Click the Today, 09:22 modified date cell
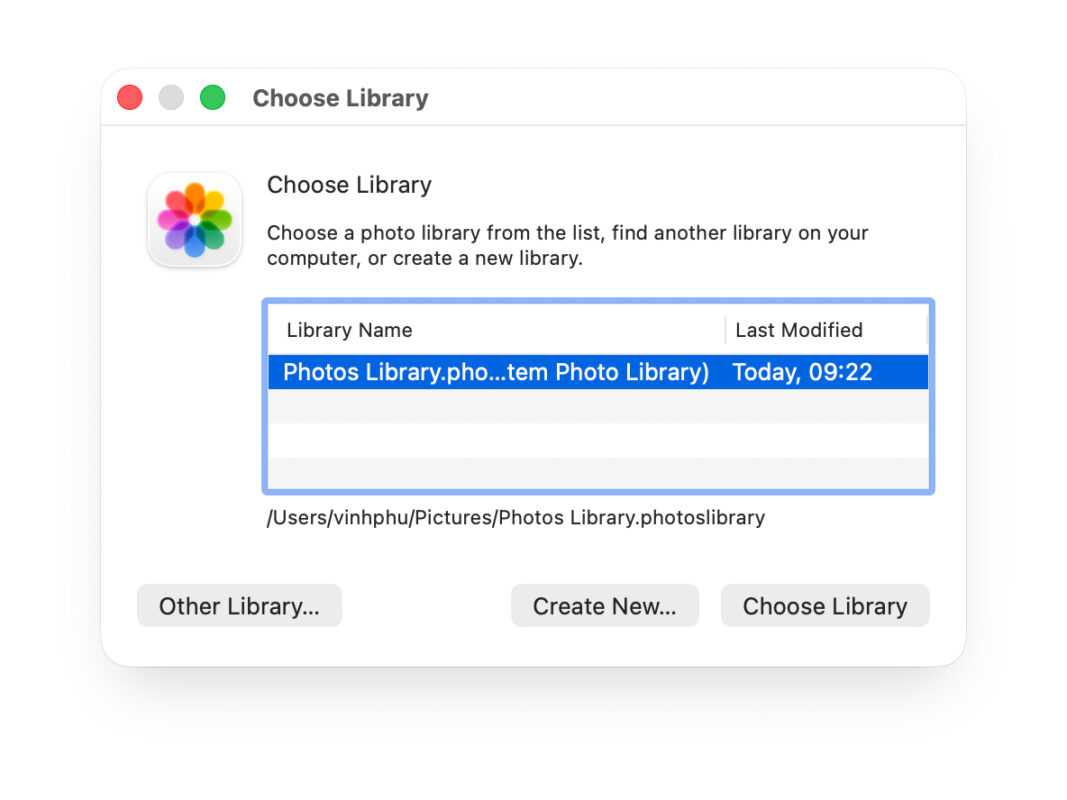The width and height of the screenshot is (1067, 800). click(802, 372)
